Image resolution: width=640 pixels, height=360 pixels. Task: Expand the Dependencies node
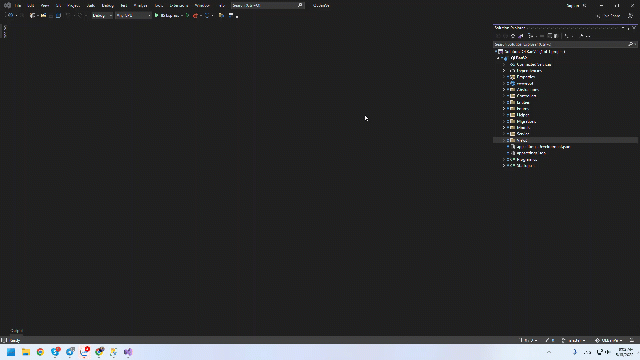tap(504, 71)
